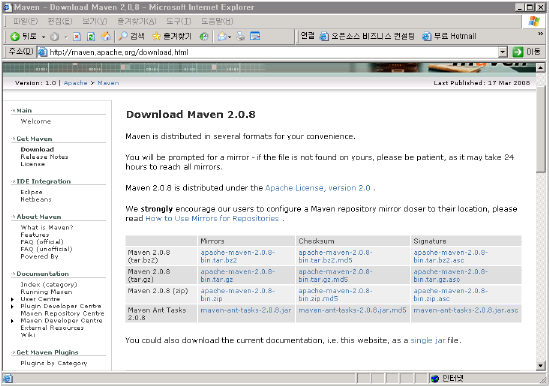The image size is (549, 386).
Task: Open the Features sidebar link
Action: (x=35, y=235)
